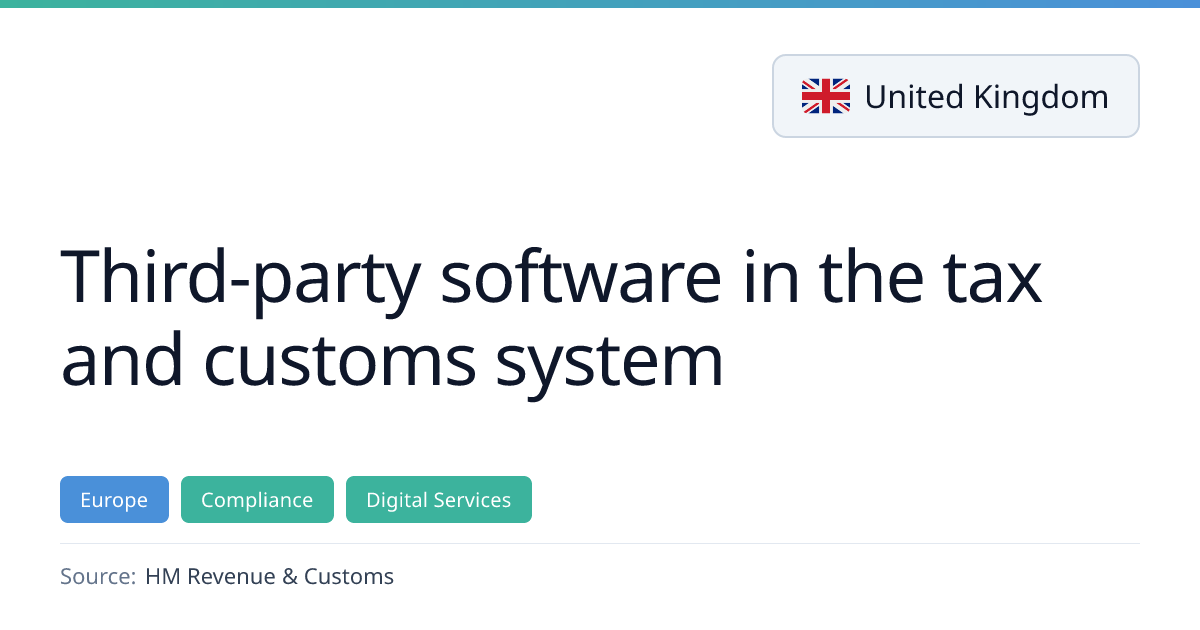This screenshot has width=1200, height=630.
Task: Click the word 'customs' in the headline
Action: pyautogui.click(x=339, y=360)
